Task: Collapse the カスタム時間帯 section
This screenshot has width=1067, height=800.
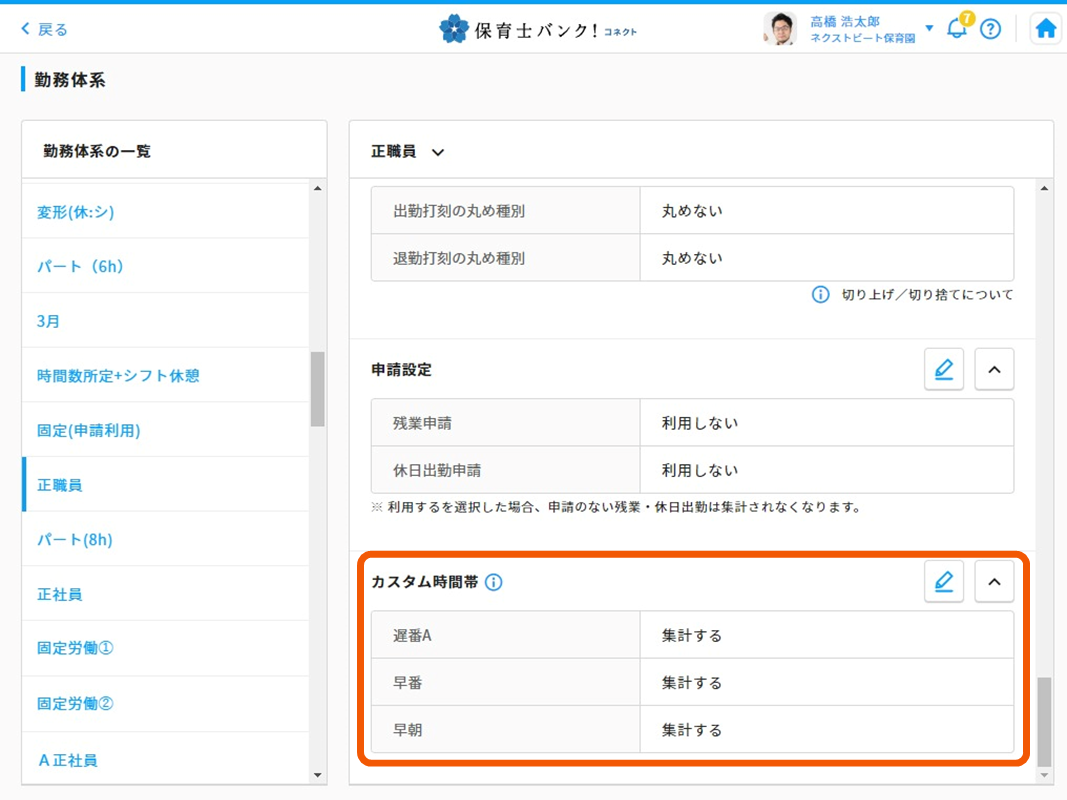Action: [x=994, y=582]
